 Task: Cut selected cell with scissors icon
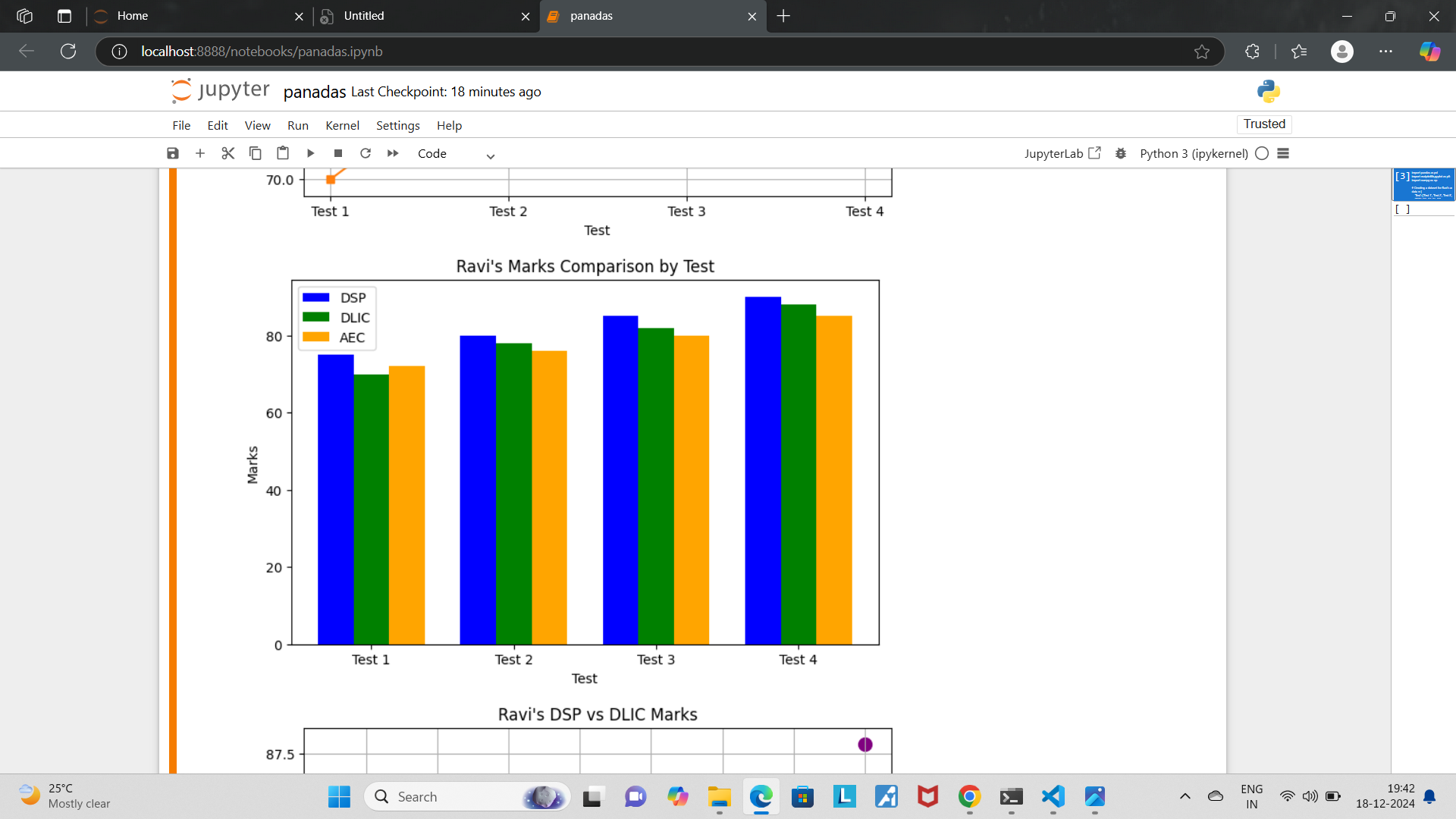click(227, 153)
